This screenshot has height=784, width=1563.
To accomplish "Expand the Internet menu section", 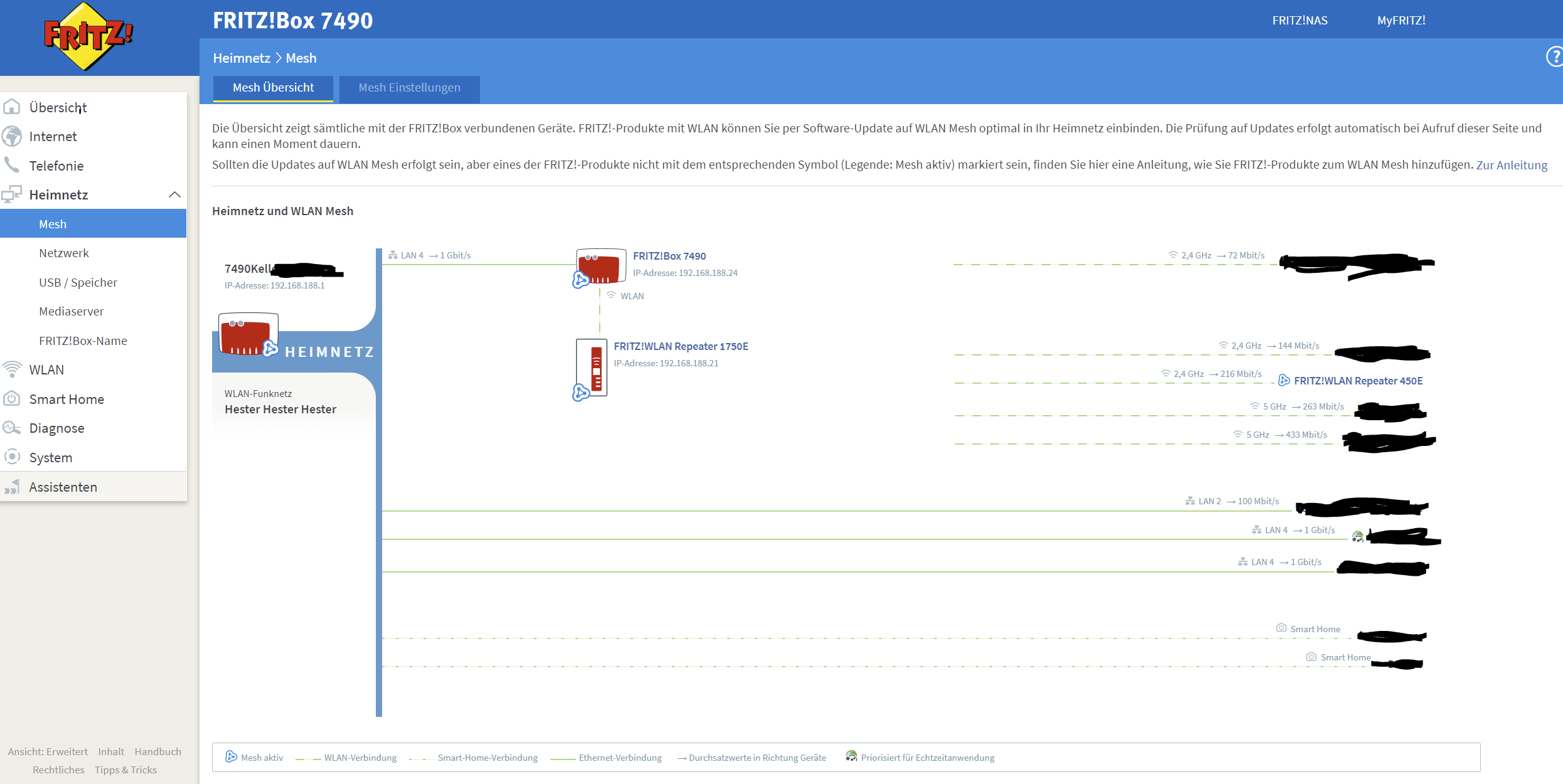I will [x=53, y=136].
